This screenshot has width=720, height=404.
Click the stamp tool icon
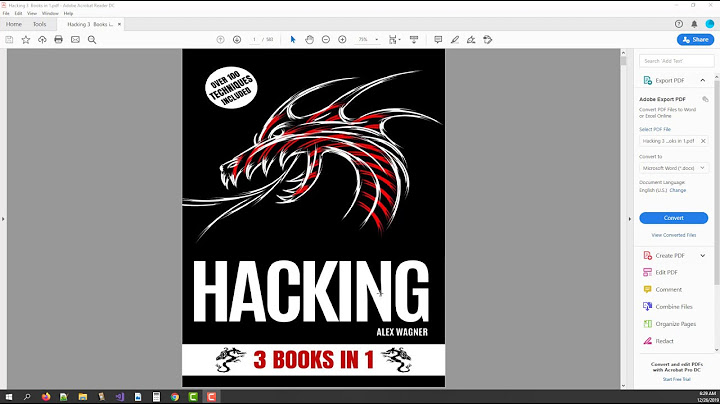[x=488, y=40]
